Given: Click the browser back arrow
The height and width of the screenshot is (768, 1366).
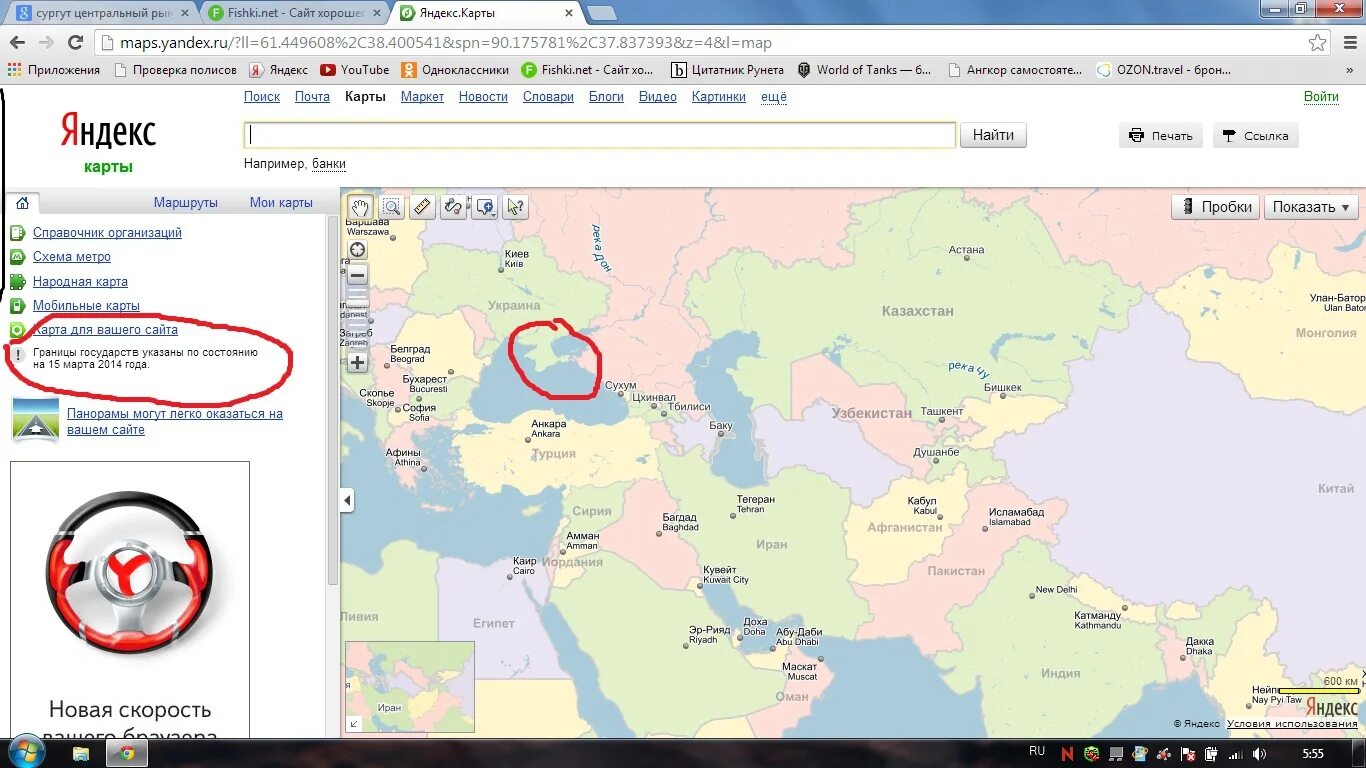Looking at the screenshot, I should coord(17,43).
